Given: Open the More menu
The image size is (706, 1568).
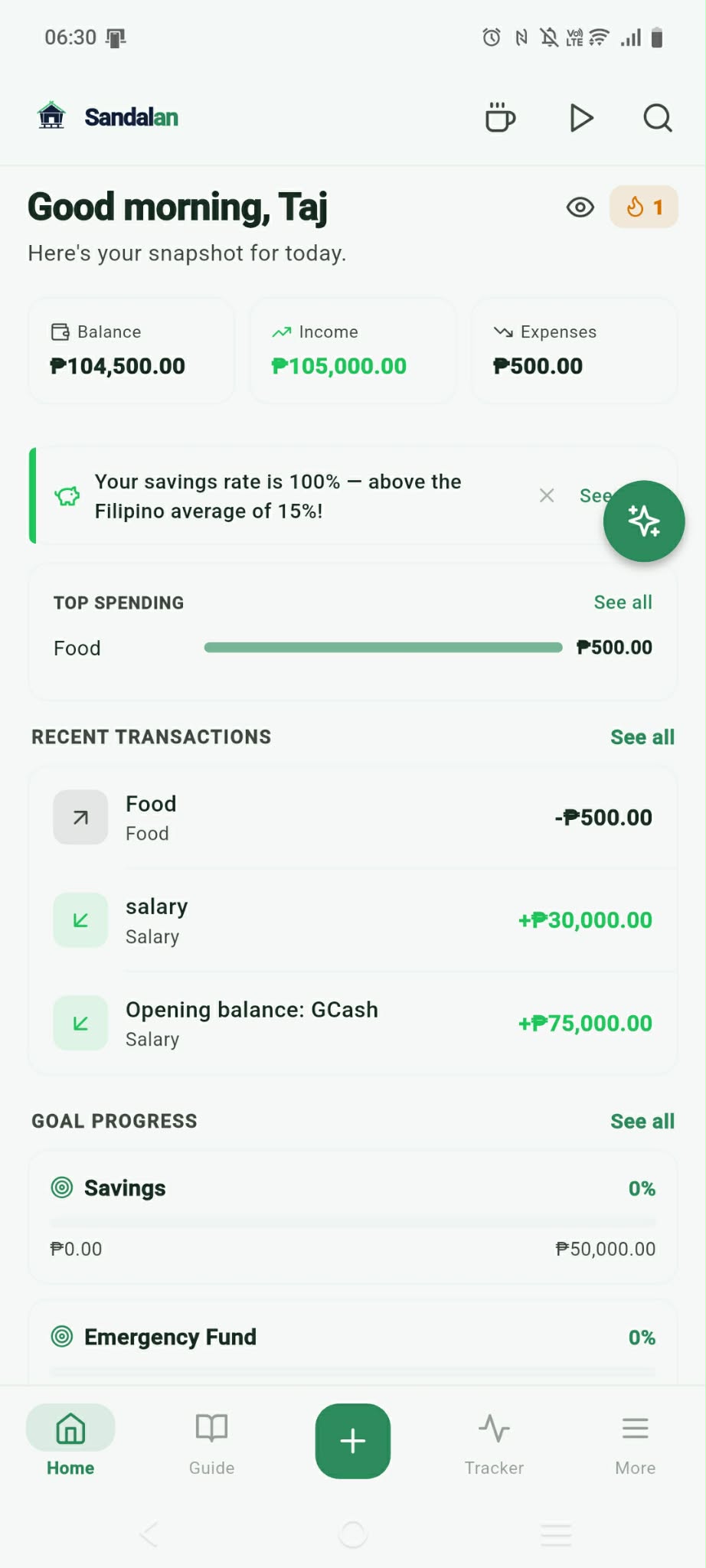Looking at the screenshot, I should [635, 1442].
